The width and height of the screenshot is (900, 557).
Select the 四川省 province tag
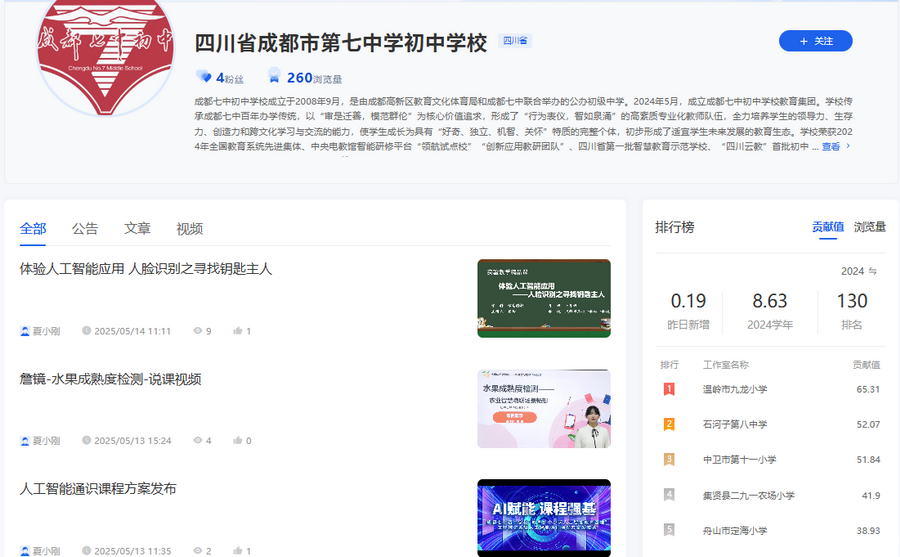[x=516, y=42]
